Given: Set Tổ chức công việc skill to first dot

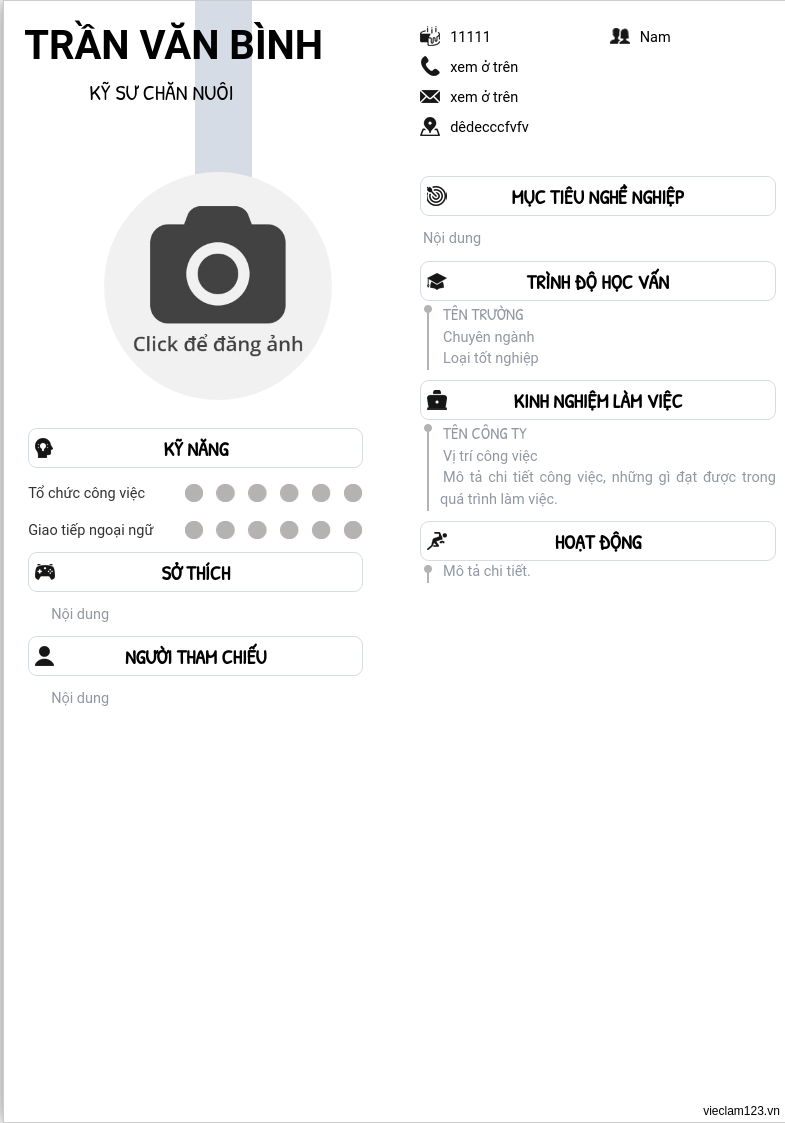Looking at the screenshot, I should [x=194, y=493].
